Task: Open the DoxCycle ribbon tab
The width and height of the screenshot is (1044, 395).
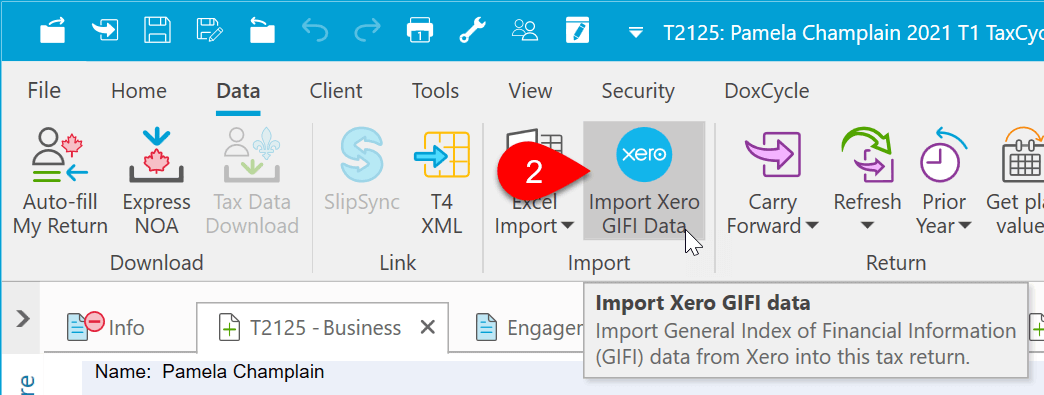Action: (x=767, y=91)
